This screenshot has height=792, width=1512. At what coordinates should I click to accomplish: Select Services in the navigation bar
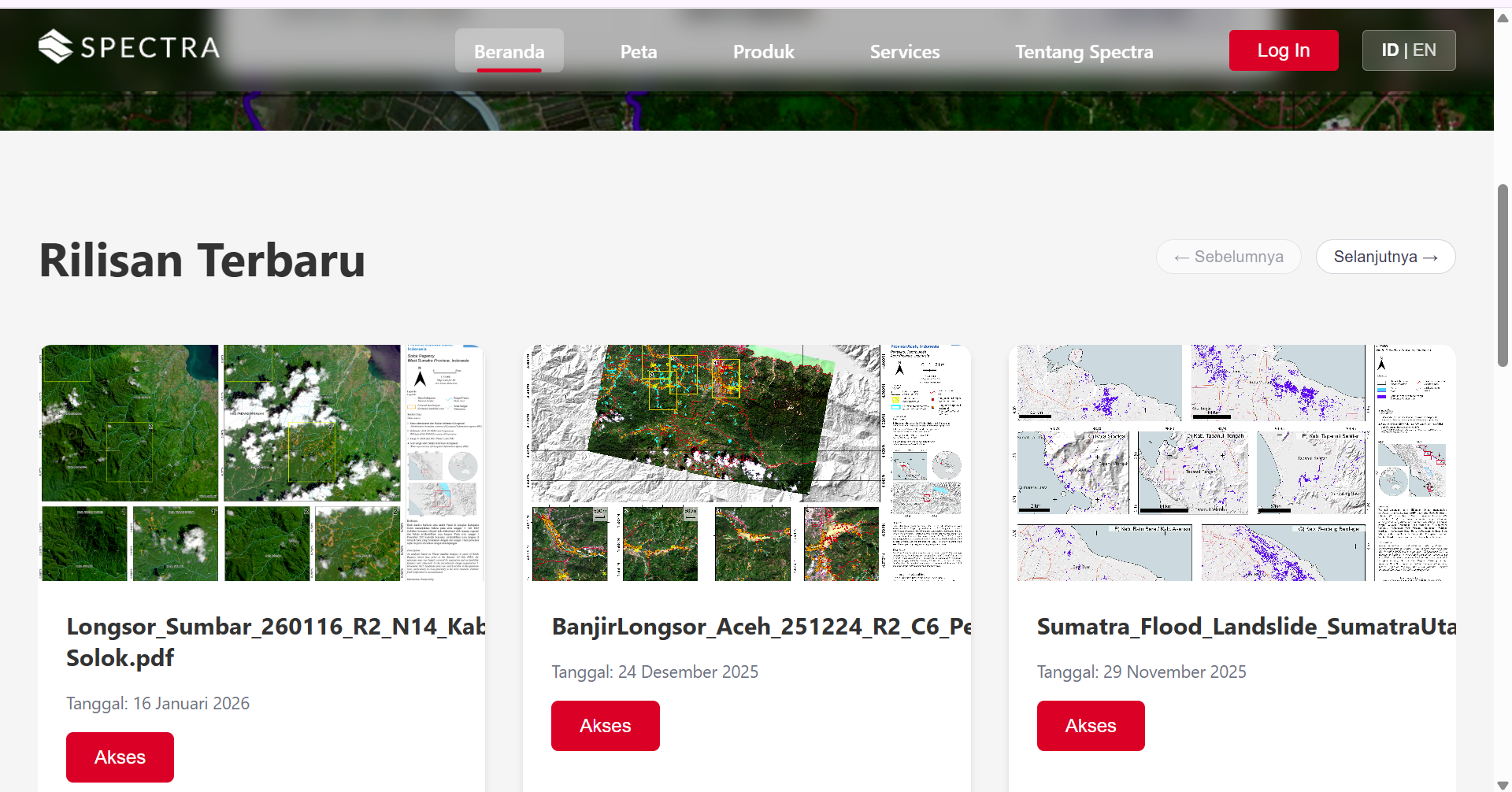coord(905,51)
